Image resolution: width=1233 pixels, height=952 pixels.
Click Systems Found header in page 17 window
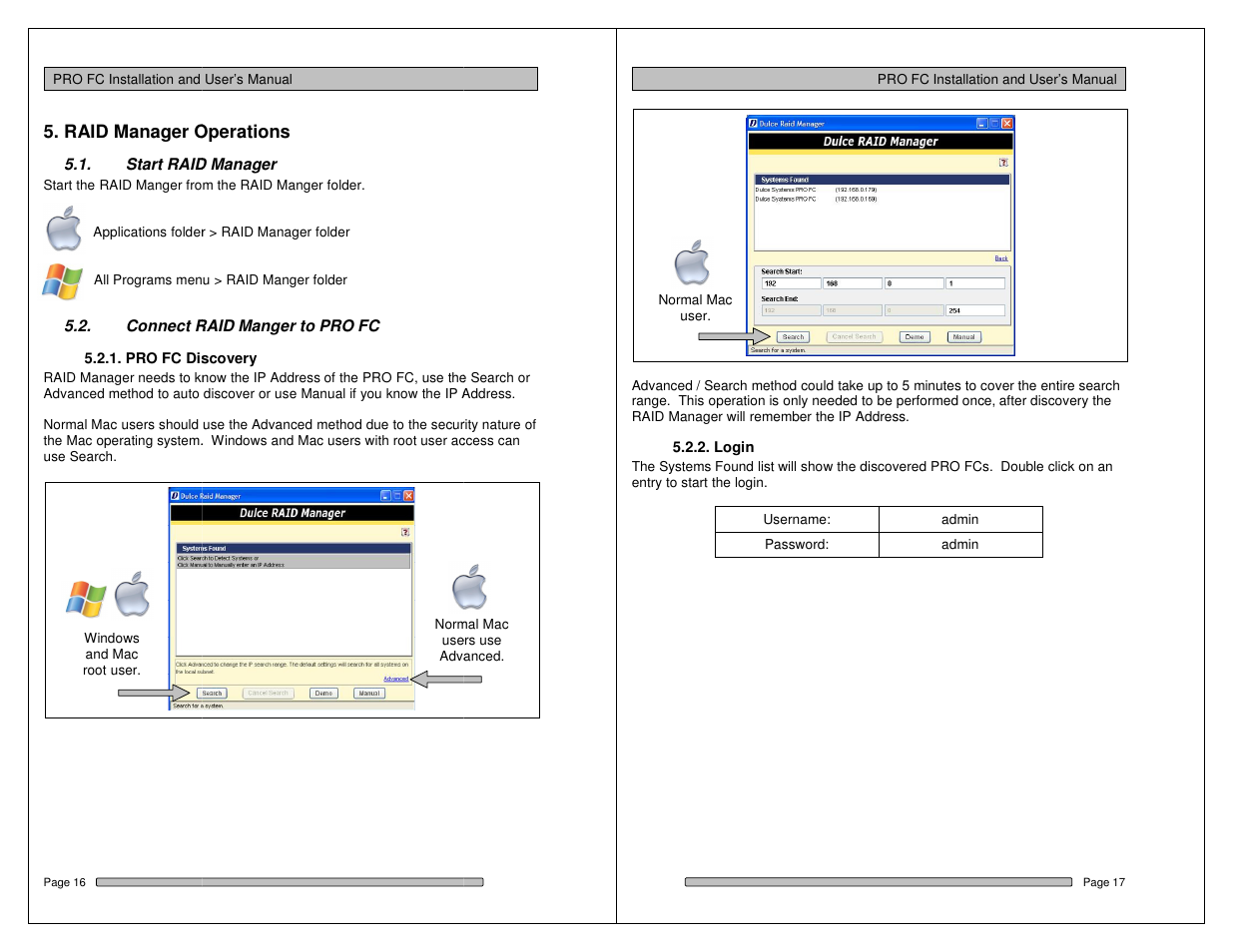pyautogui.click(x=882, y=180)
